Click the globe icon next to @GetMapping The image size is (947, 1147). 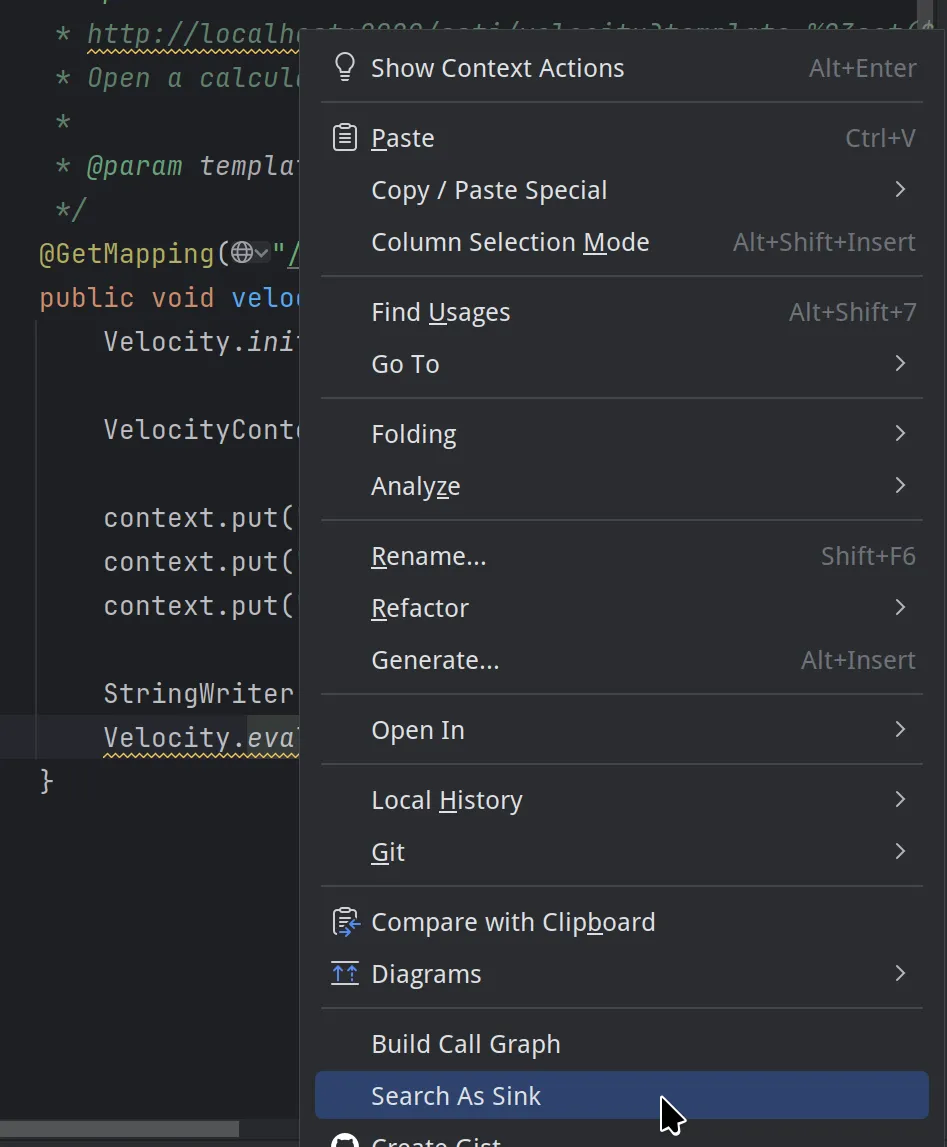(242, 254)
